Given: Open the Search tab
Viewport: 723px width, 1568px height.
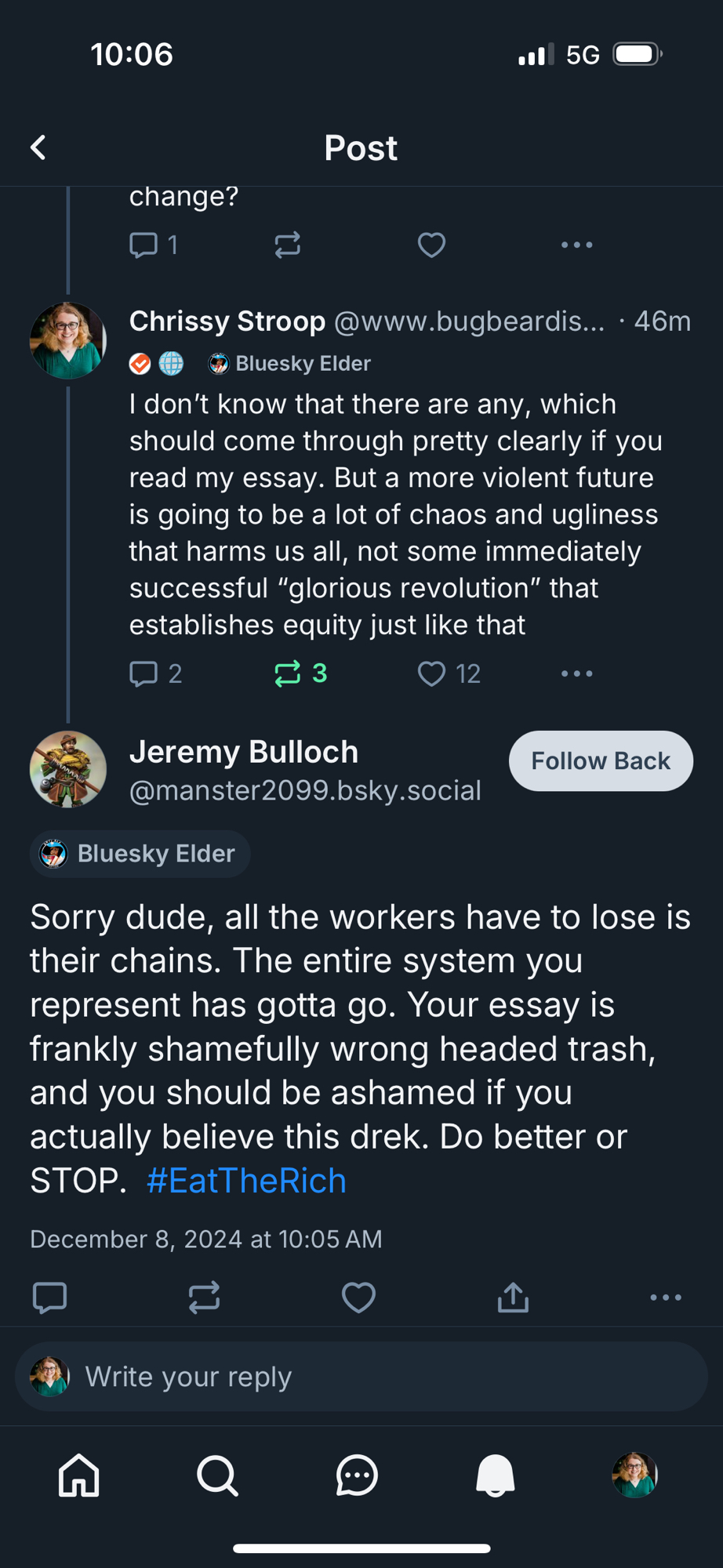Looking at the screenshot, I should coord(217,1475).
